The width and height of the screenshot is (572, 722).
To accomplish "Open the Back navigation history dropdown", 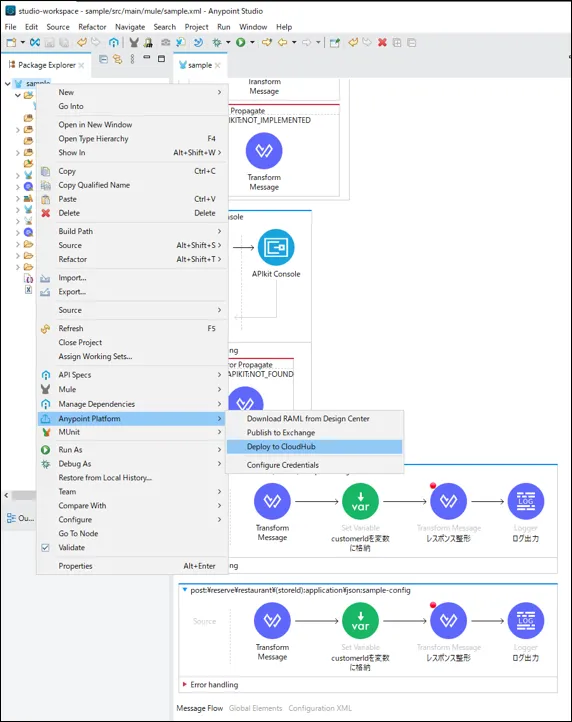I will (x=294, y=42).
